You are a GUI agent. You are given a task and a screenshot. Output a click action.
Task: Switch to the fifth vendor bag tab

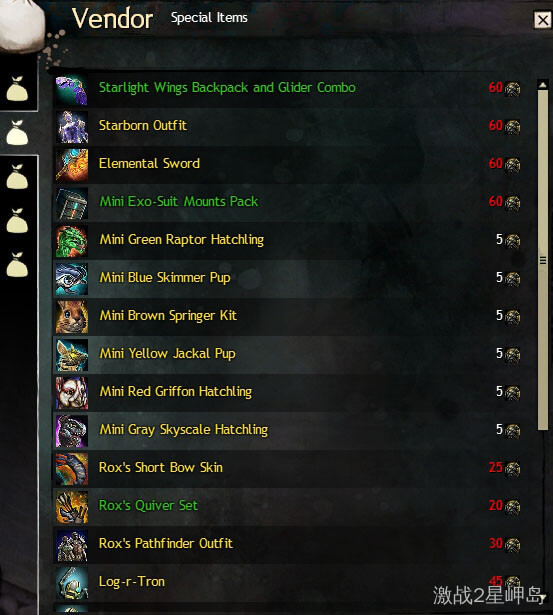tap(17, 264)
